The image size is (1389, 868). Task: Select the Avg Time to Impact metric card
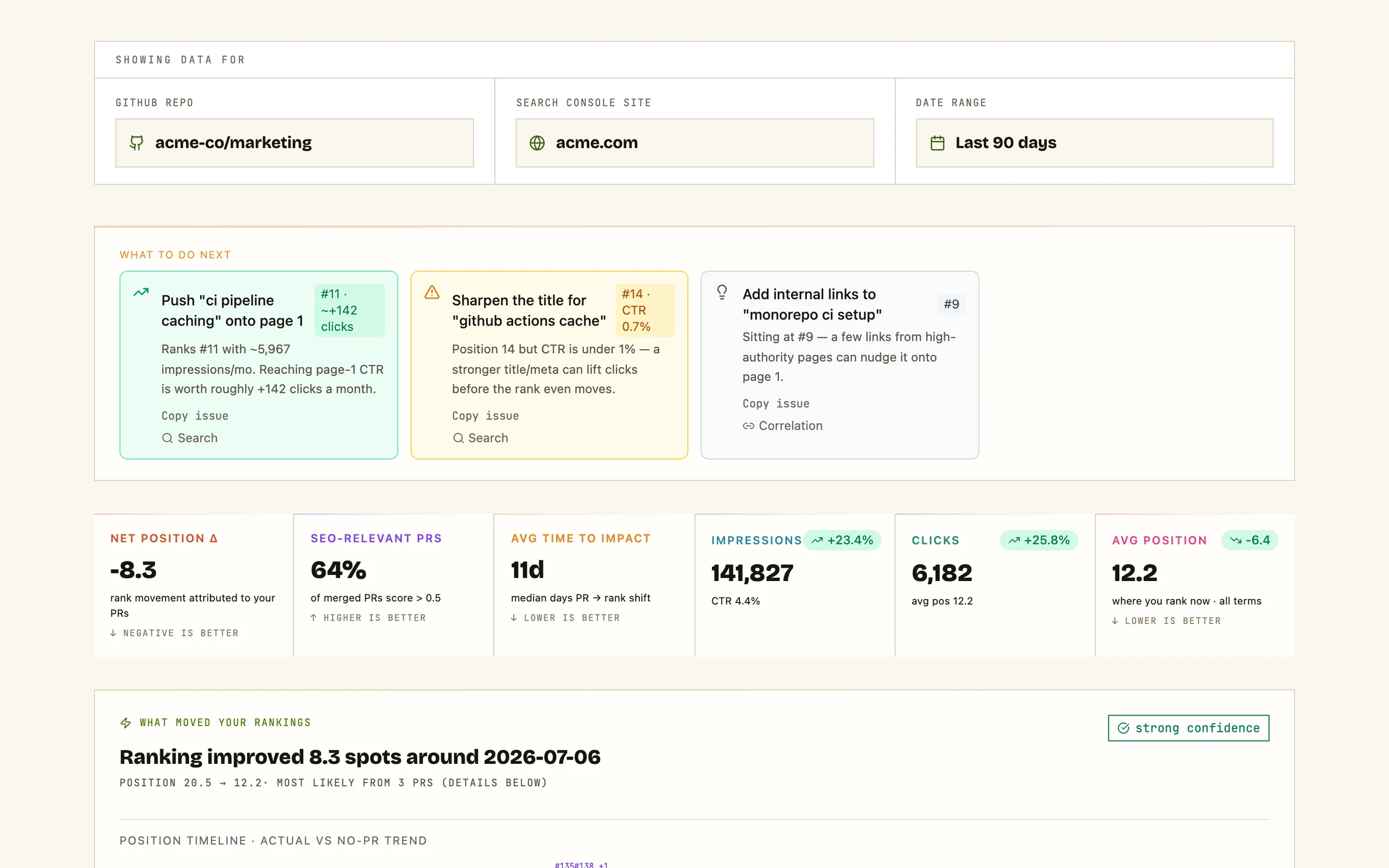(x=594, y=585)
